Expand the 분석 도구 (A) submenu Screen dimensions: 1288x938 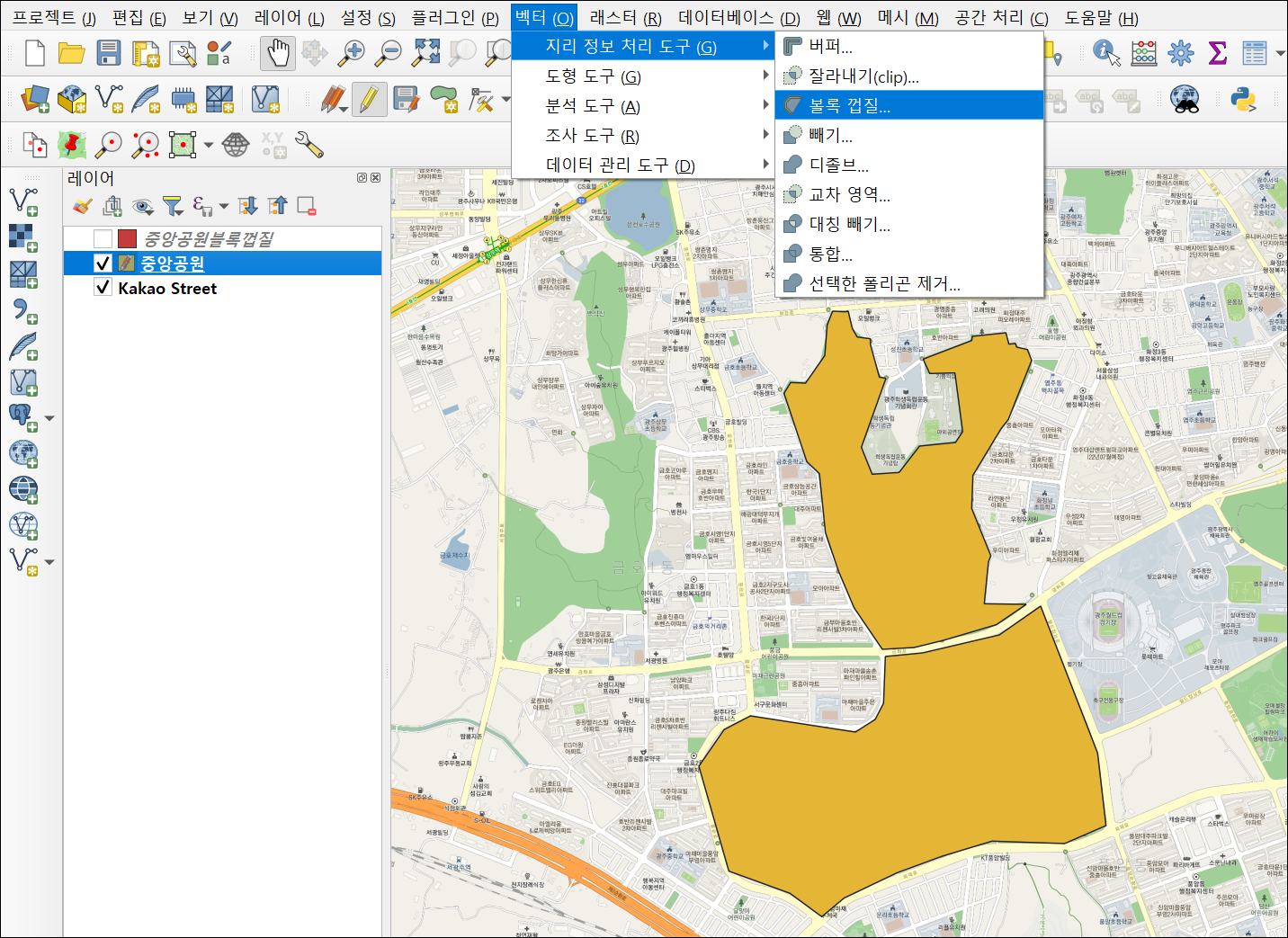pyautogui.click(x=643, y=105)
